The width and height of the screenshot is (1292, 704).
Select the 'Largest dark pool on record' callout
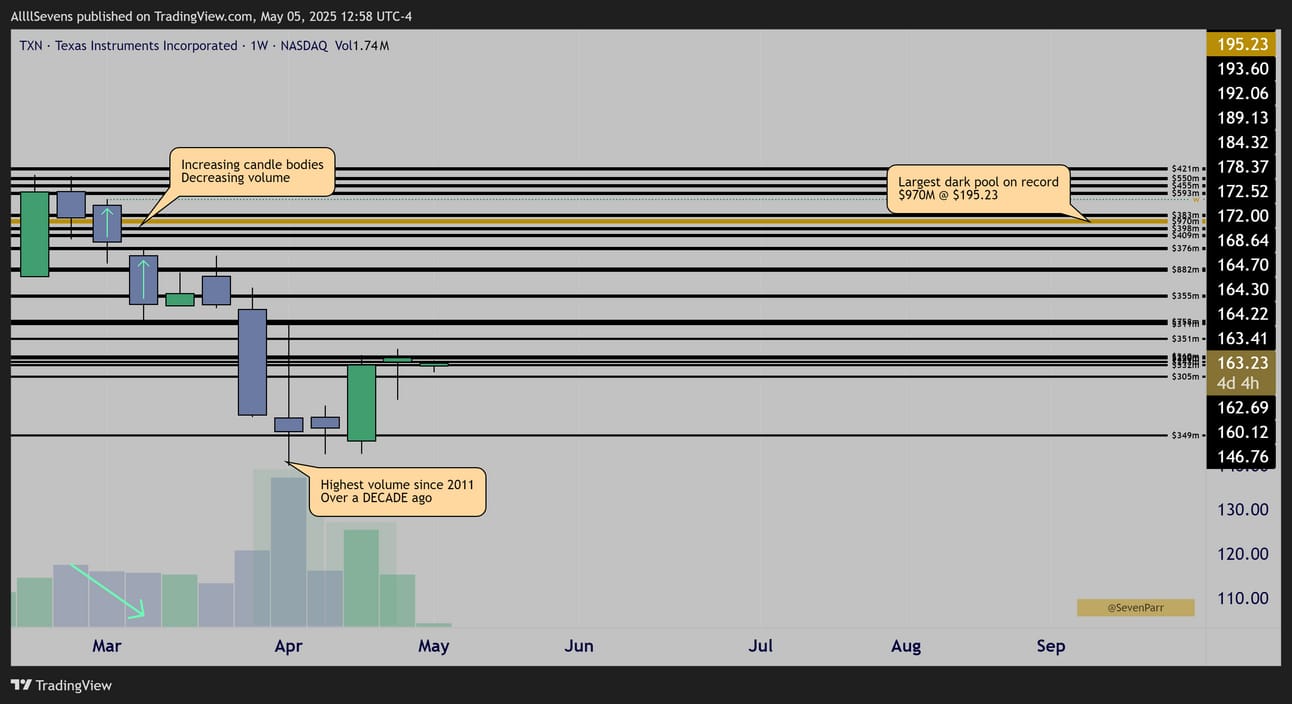[x=978, y=188]
